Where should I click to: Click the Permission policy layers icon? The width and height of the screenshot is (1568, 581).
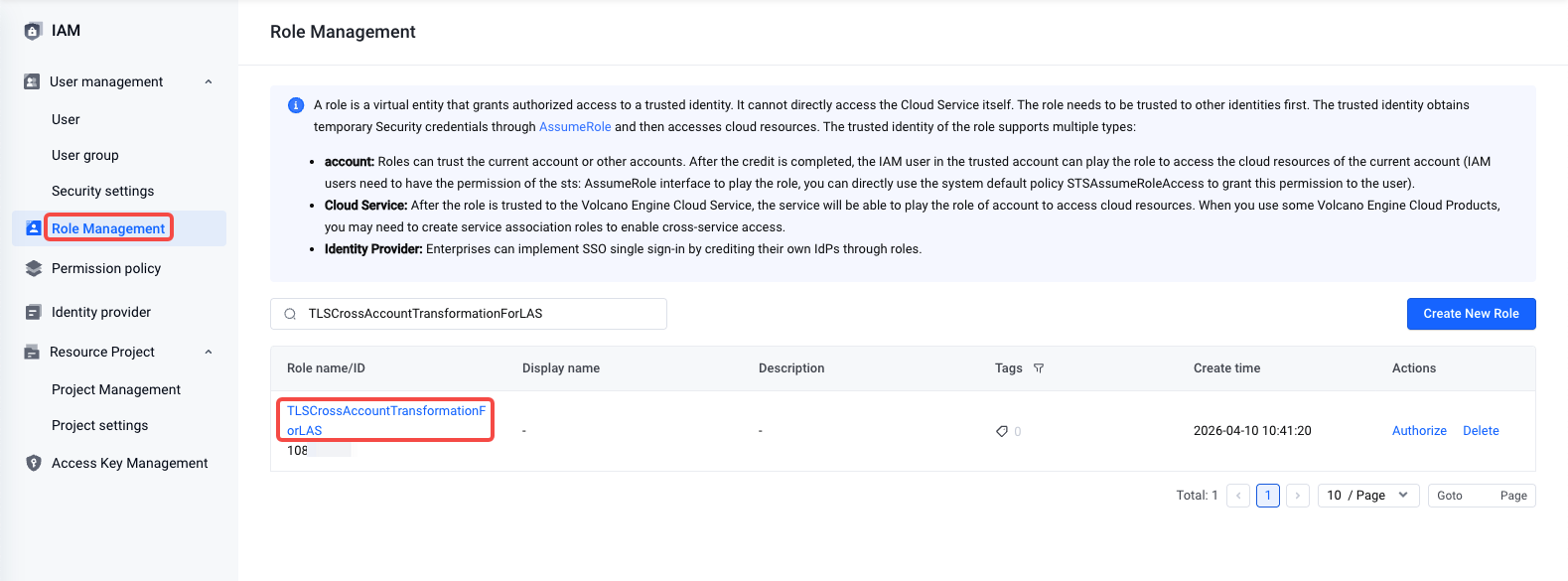click(34, 268)
